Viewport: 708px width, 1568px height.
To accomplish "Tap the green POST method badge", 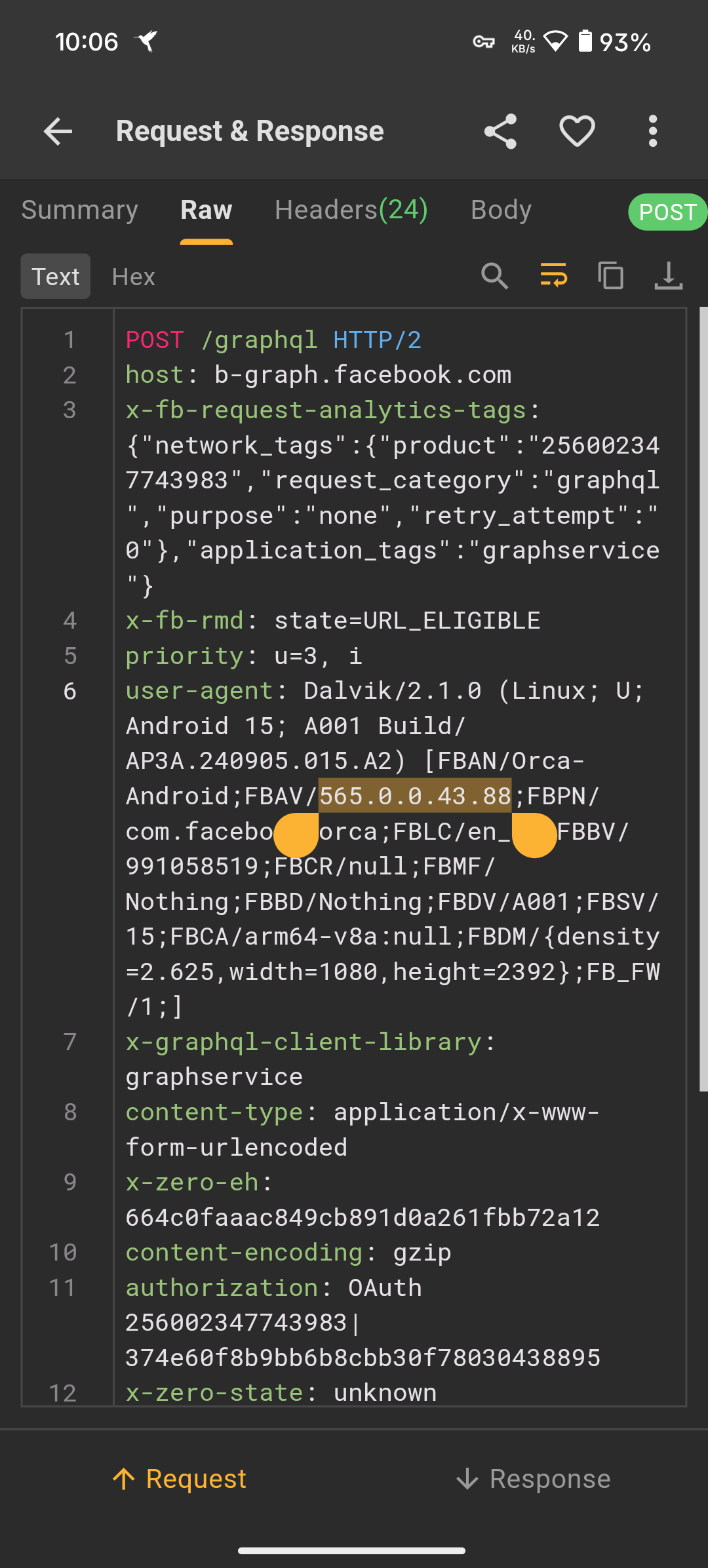I will tap(667, 212).
